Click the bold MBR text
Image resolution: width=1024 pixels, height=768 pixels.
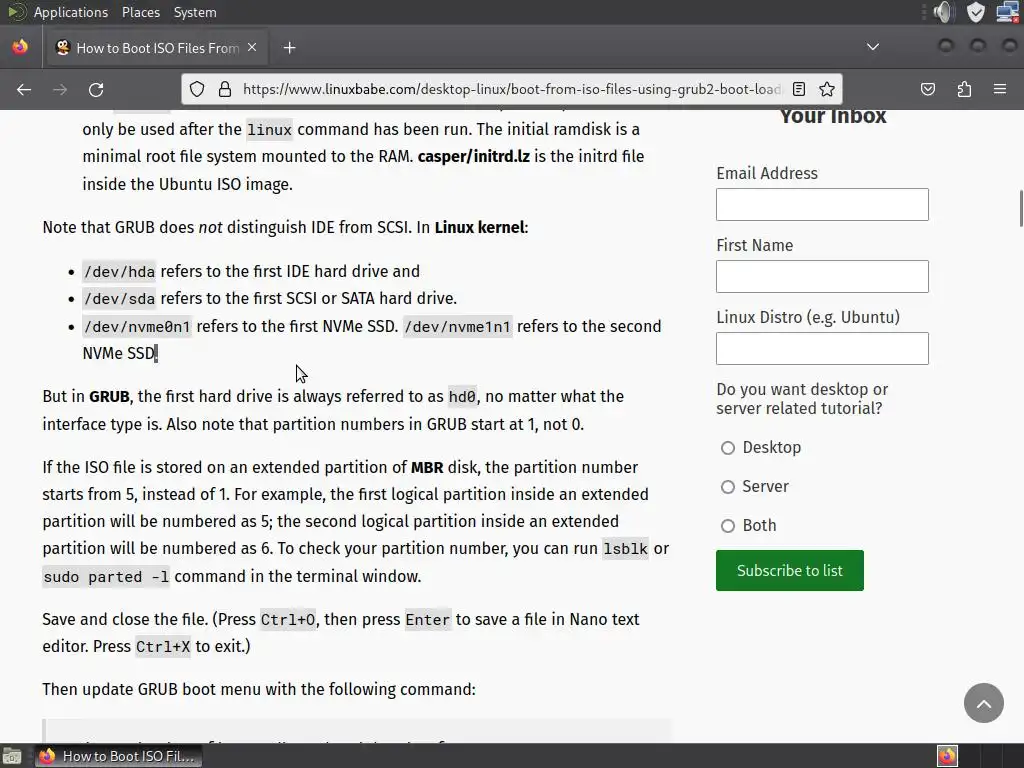click(x=427, y=468)
